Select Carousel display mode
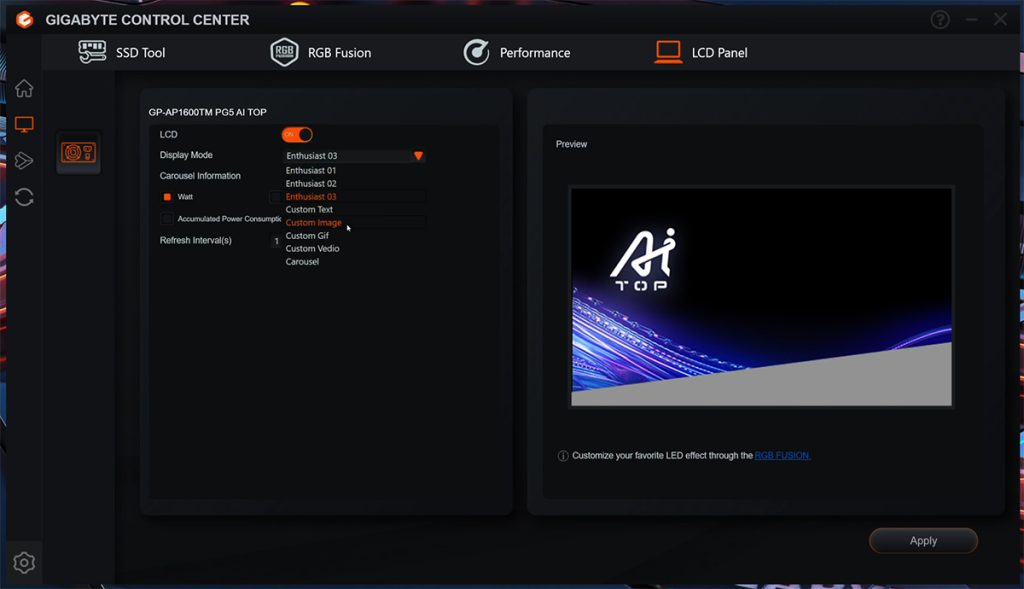Screen dimensions: 1024x589 pyautogui.click(x=302, y=262)
